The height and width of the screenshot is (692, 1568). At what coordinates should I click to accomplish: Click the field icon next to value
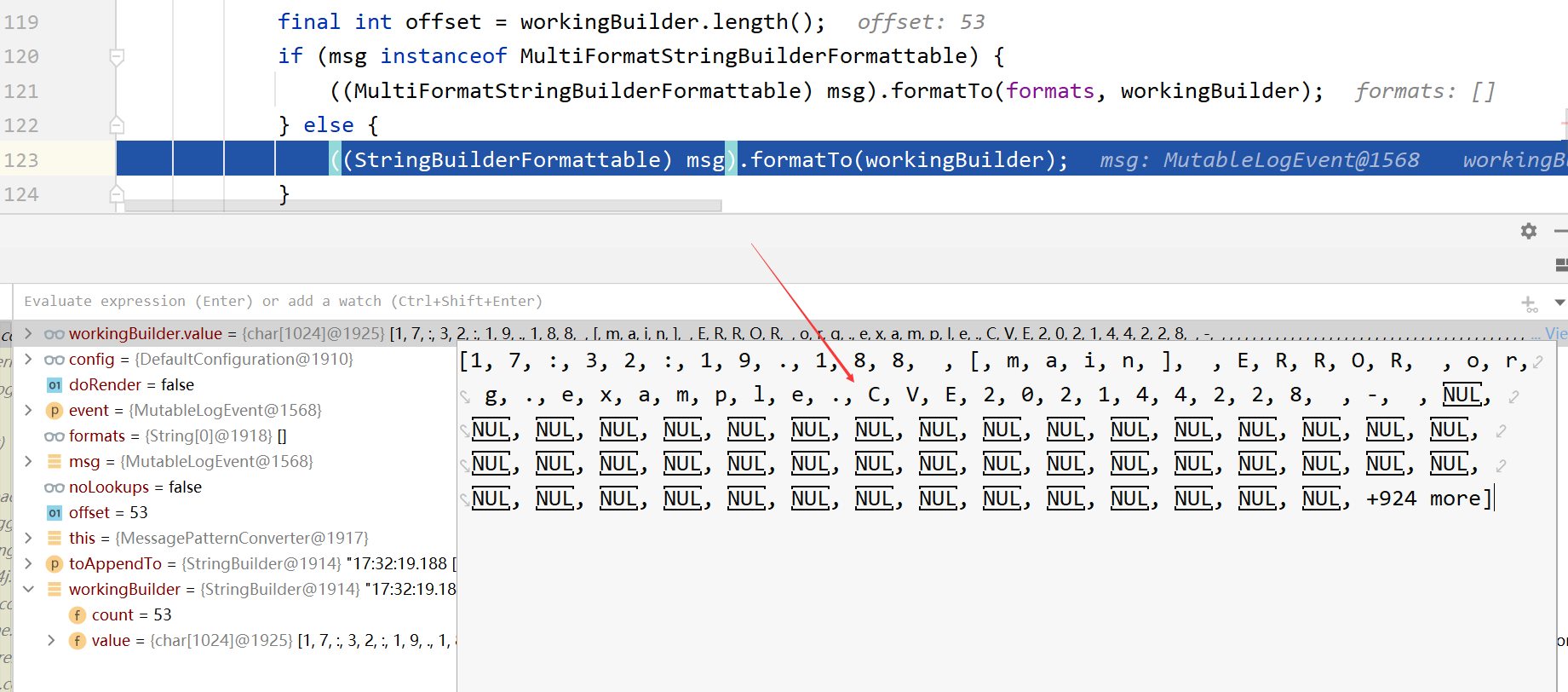[x=78, y=641]
